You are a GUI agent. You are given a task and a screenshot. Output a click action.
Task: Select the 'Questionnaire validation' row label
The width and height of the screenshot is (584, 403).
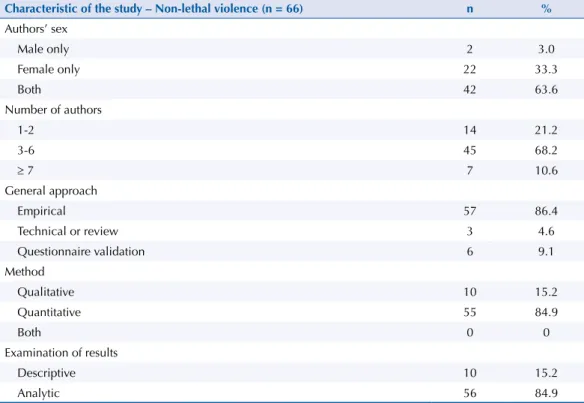point(81,252)
